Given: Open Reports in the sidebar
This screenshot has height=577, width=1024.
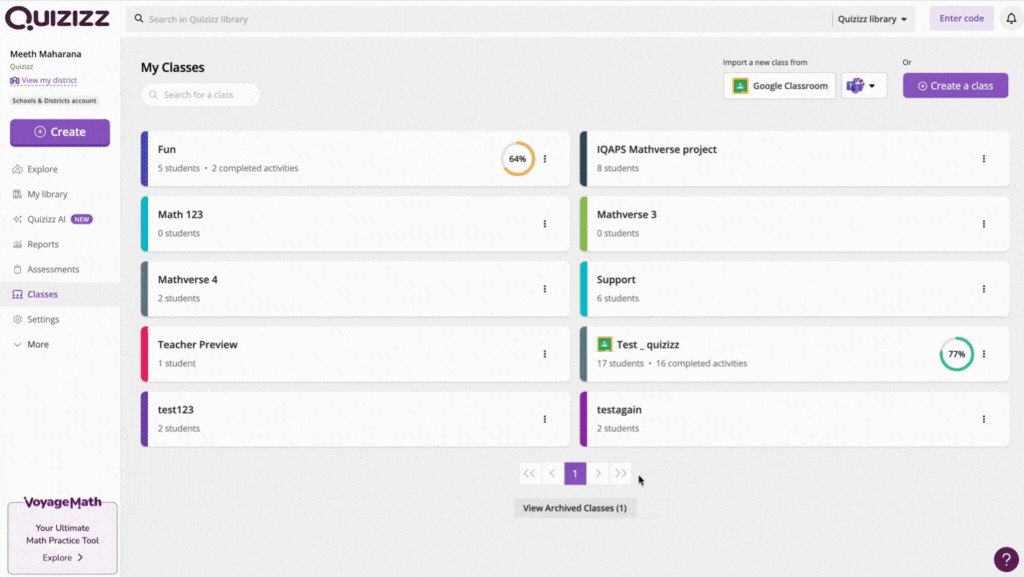Looking at the screenshot, I should pos(36,244).
